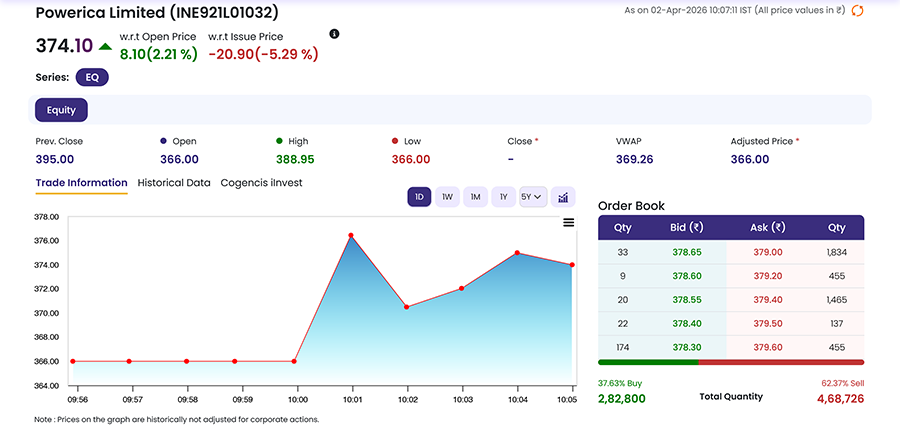This screenshot has width=900, height=428.
Task: Open the chart hamburger menu
Action: pos(569,222)
